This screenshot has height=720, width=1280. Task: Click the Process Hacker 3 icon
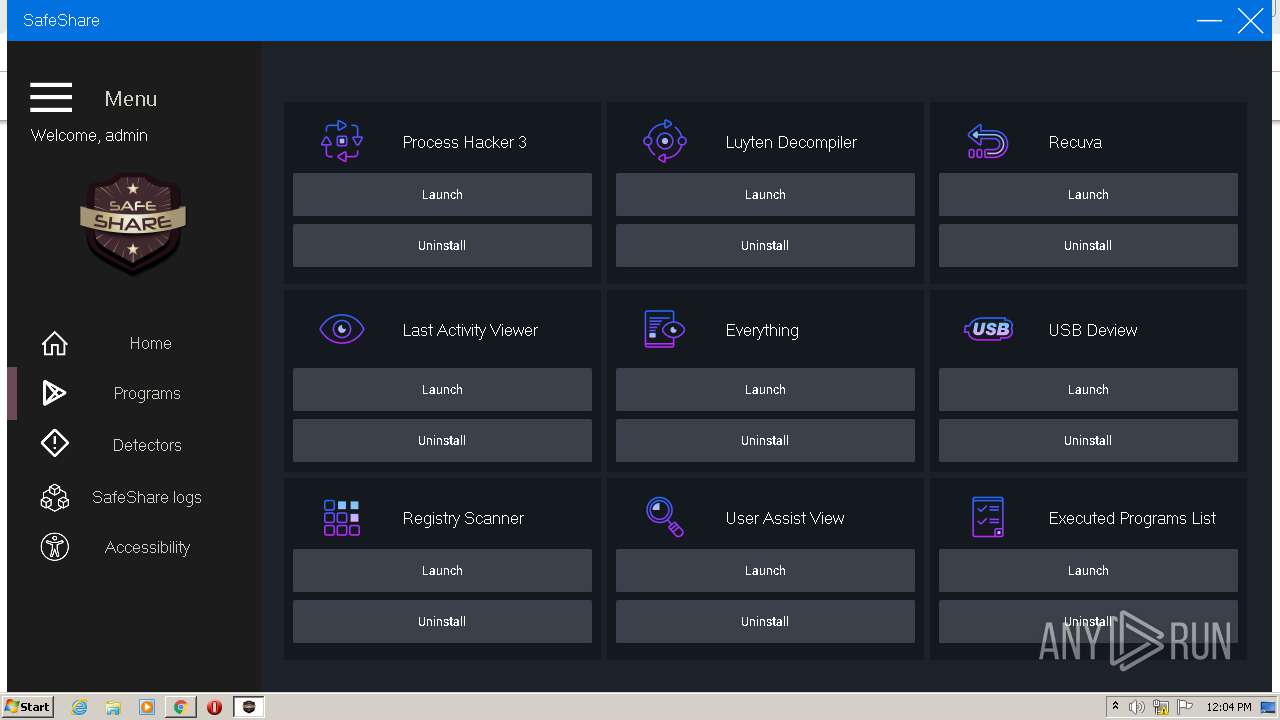pos(342,142)
